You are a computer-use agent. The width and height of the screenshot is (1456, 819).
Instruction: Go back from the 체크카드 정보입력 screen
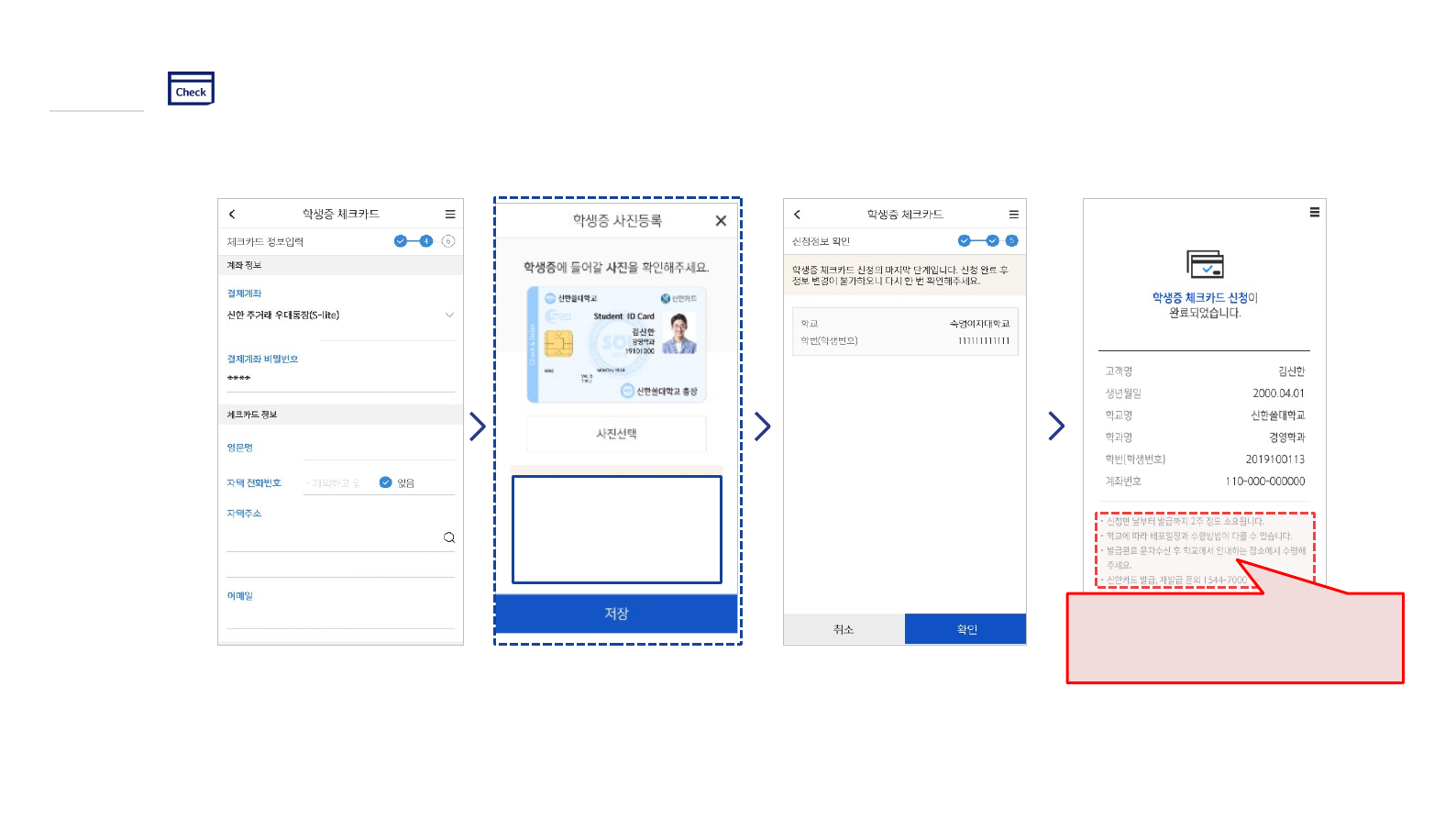coord(232,215)
